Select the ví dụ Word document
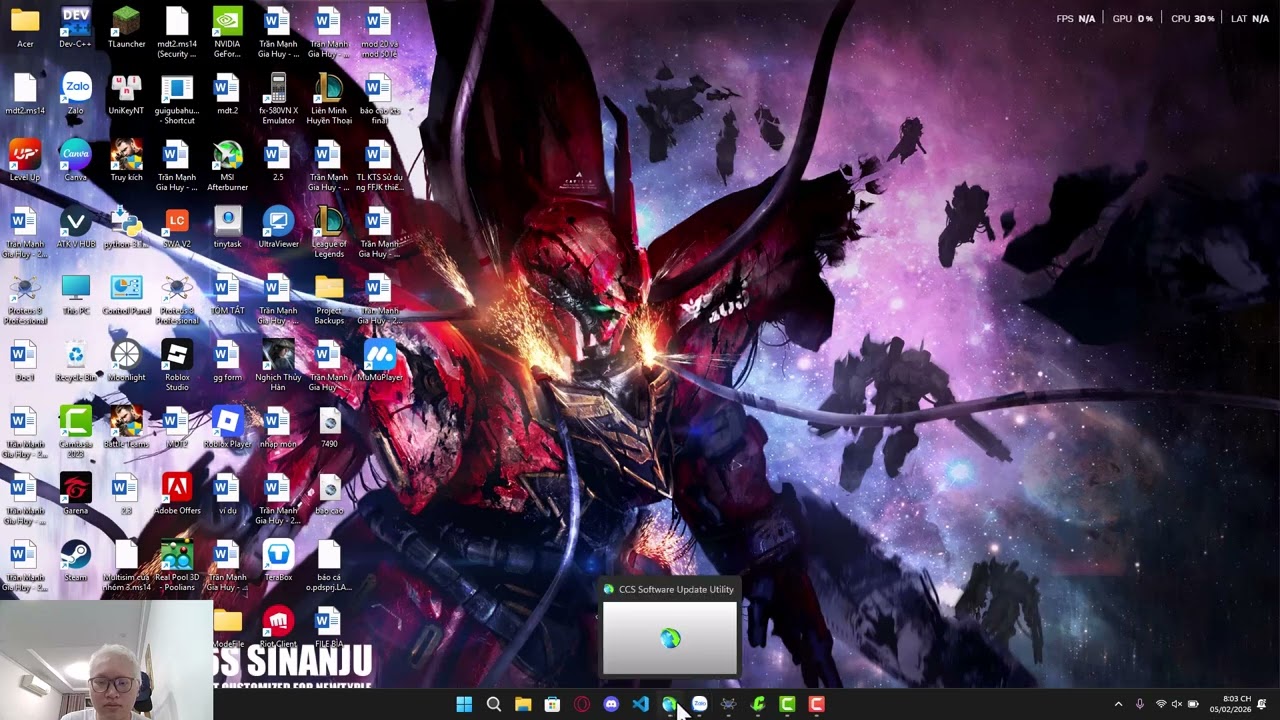The width and height of the screenshot is (1280, 720). point(227,494)
